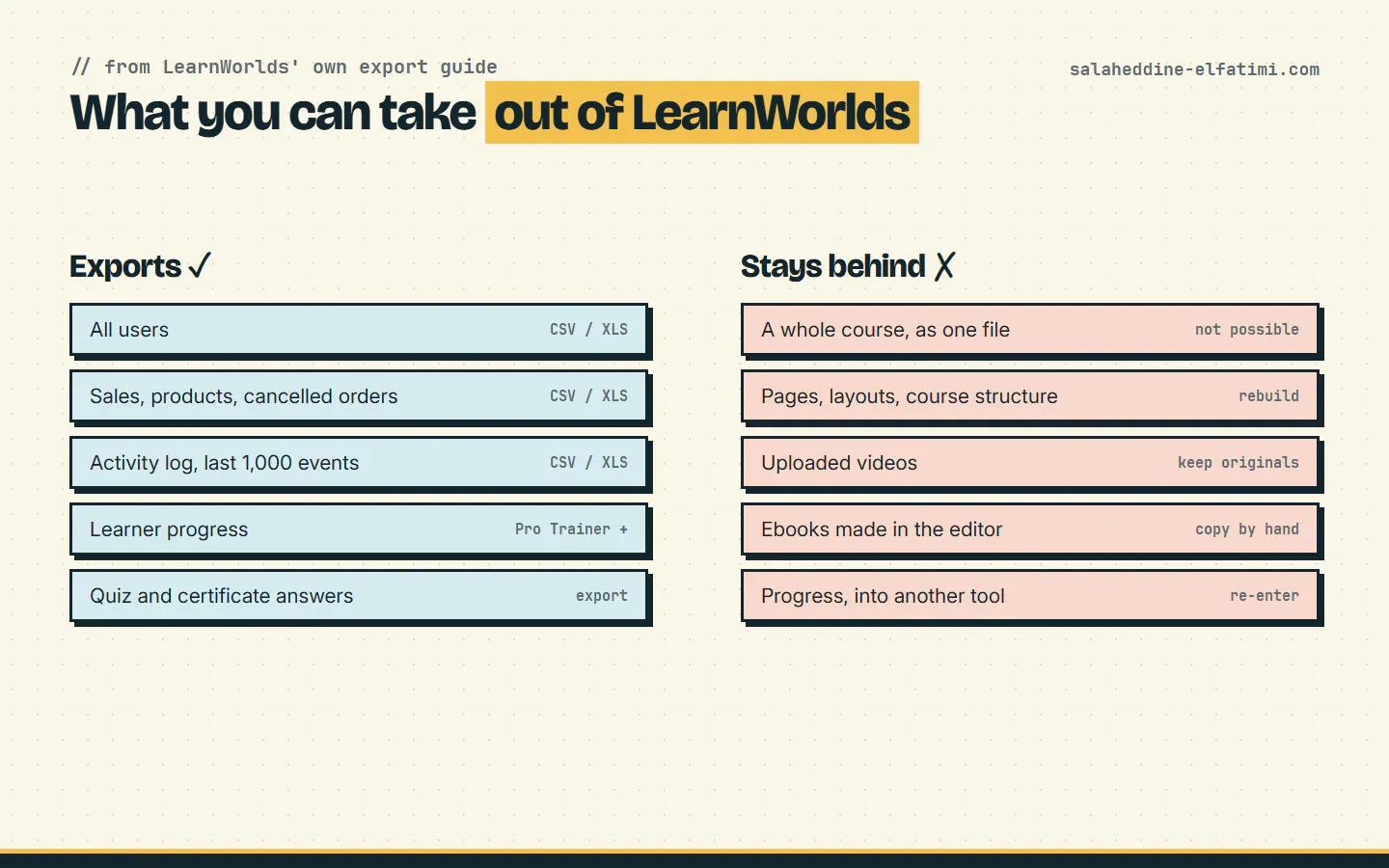The image size is (1389, 868).
Task: Select the 'Activity log, last 1,000 events' card
Action: tap(359, 463)
